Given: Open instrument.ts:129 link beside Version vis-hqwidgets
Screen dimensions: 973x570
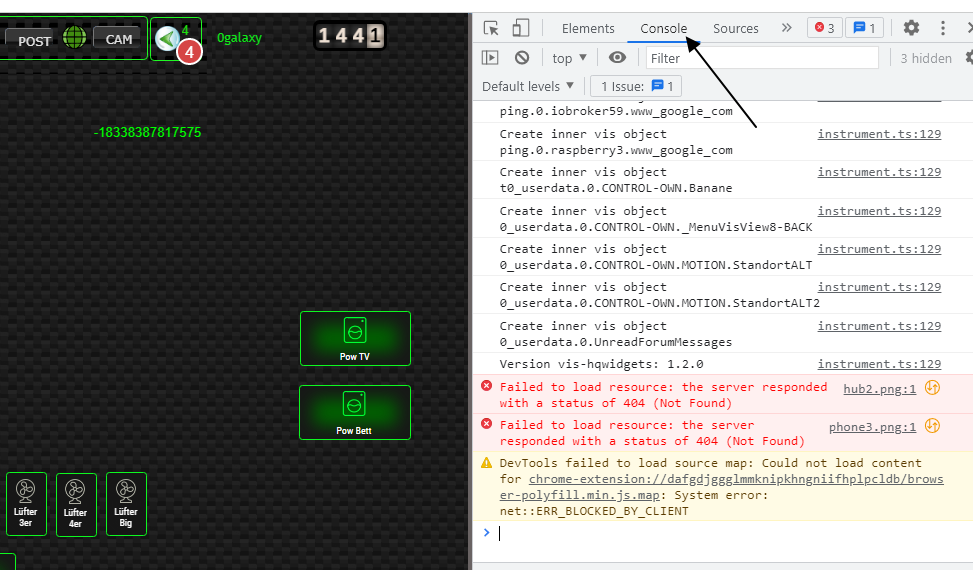Looking at the screenshot, I should click(879, 364).
